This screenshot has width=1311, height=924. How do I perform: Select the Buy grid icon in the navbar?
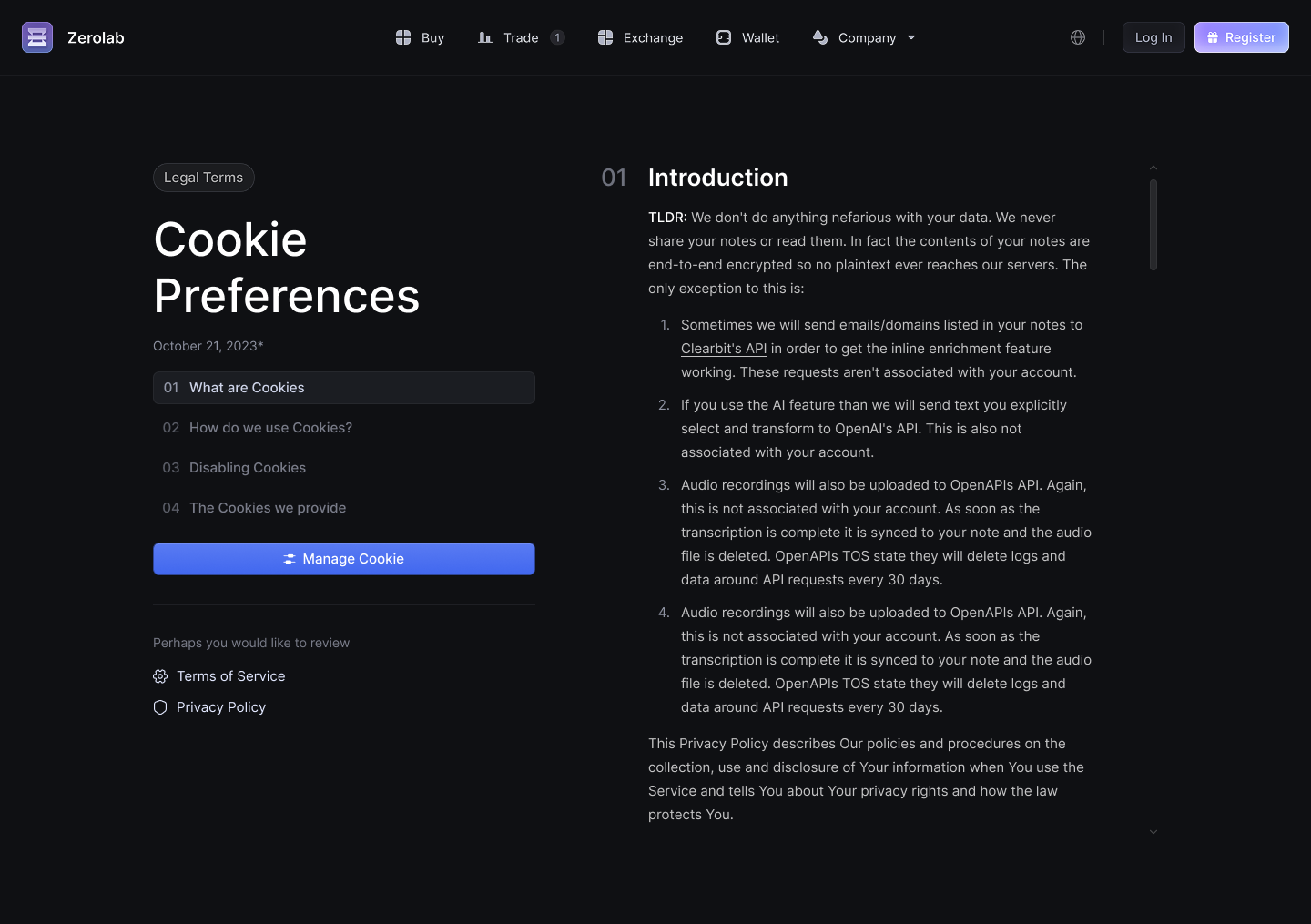pos(403,37)
